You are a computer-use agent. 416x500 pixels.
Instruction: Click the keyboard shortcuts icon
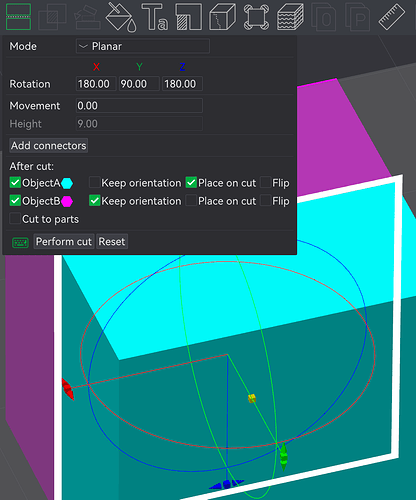[x=20, y=242]
